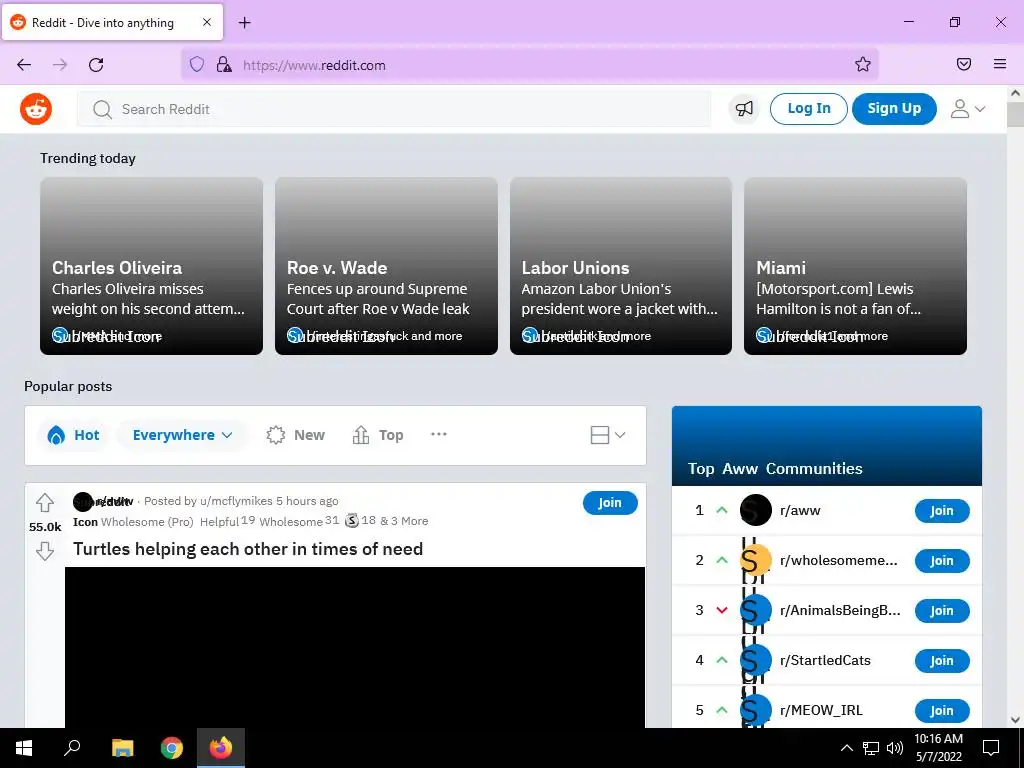Screen dimensions: 1024x768
Task: Upvote the Turtles helping post
Action: (x=44, y=503)
